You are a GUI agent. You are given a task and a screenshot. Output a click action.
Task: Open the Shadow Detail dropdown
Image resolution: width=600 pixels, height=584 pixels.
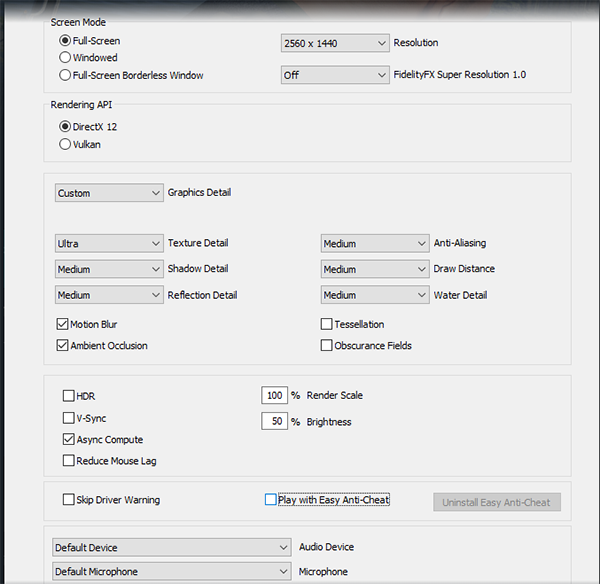coord(109,269)
